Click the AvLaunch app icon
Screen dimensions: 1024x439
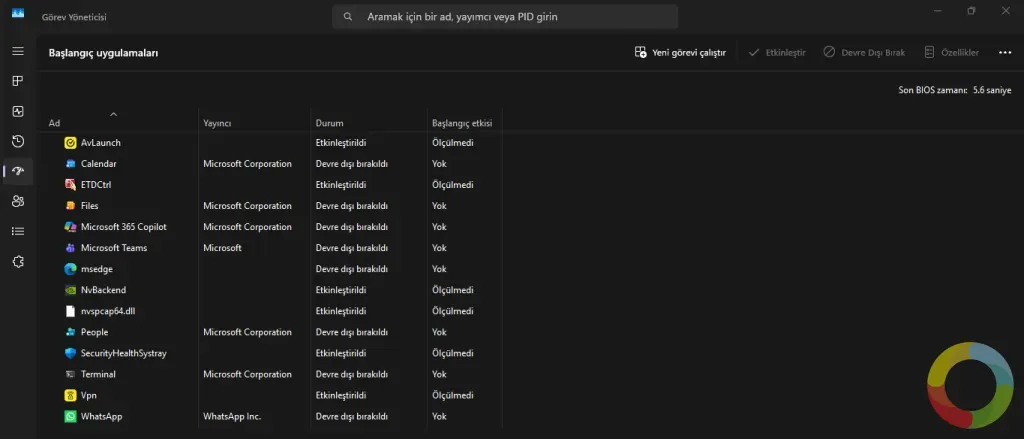click(70, 142)
